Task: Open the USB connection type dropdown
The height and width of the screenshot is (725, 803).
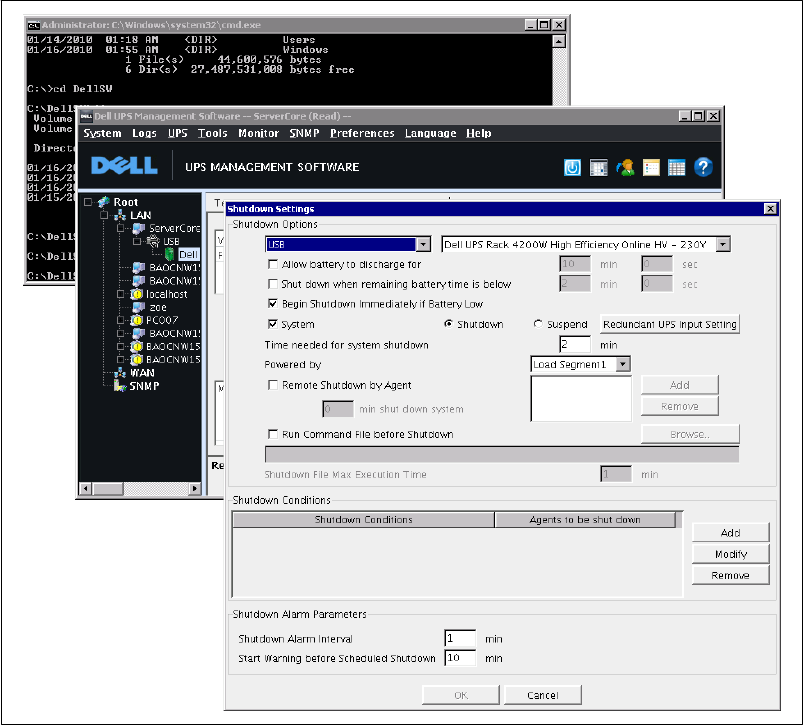Action: (423, 244)
